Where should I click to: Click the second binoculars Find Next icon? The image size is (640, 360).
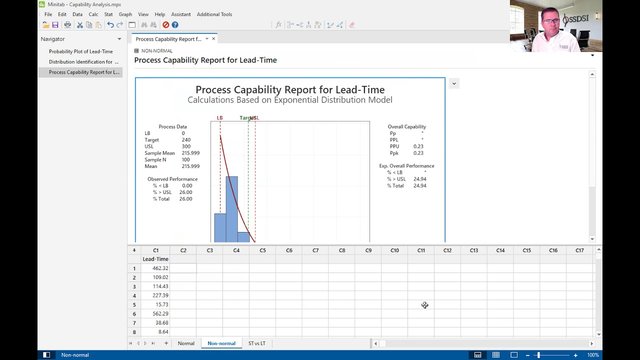coord(153,25)
